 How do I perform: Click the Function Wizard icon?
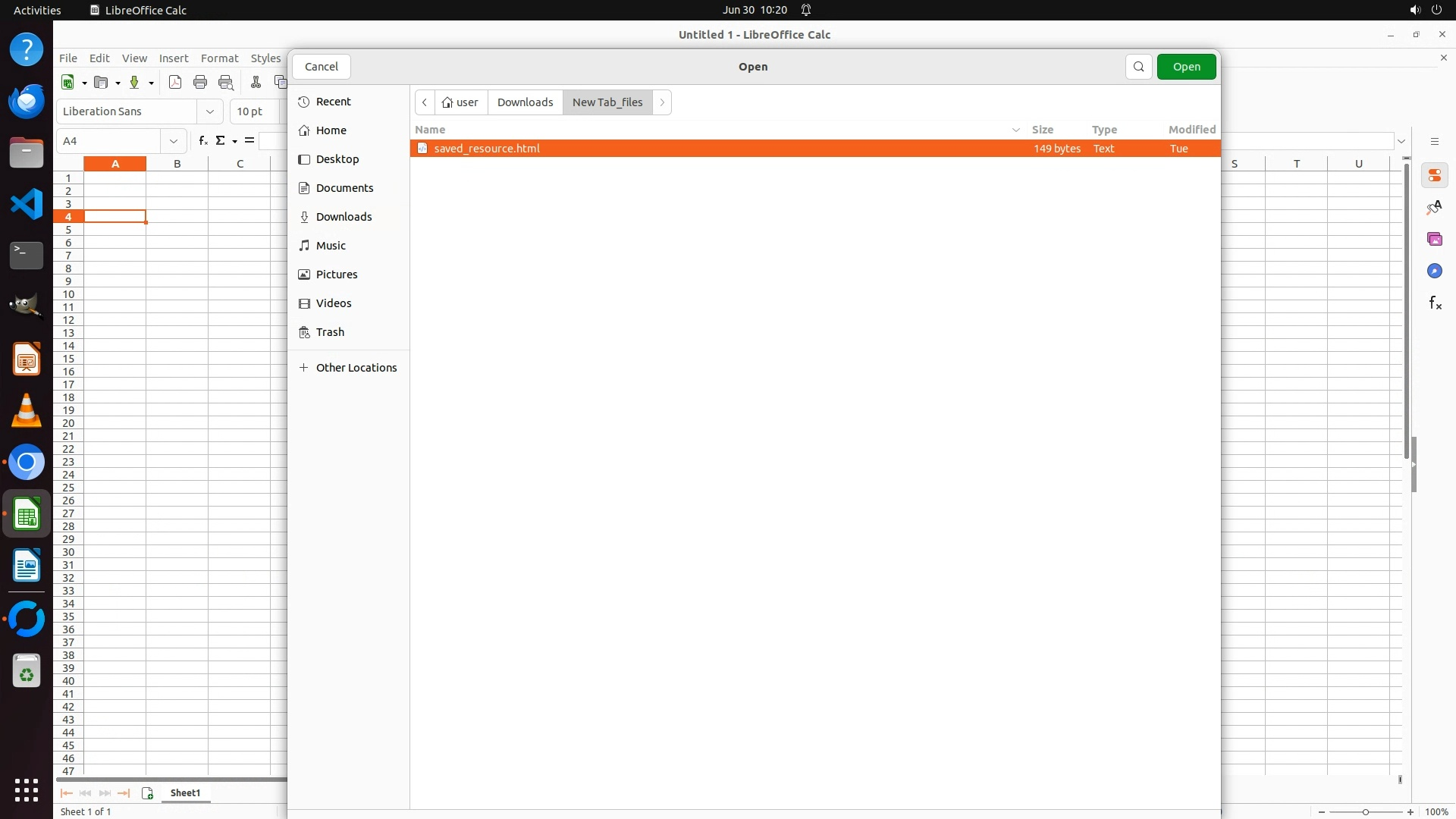pyautogui.click(x=202, y=141)
